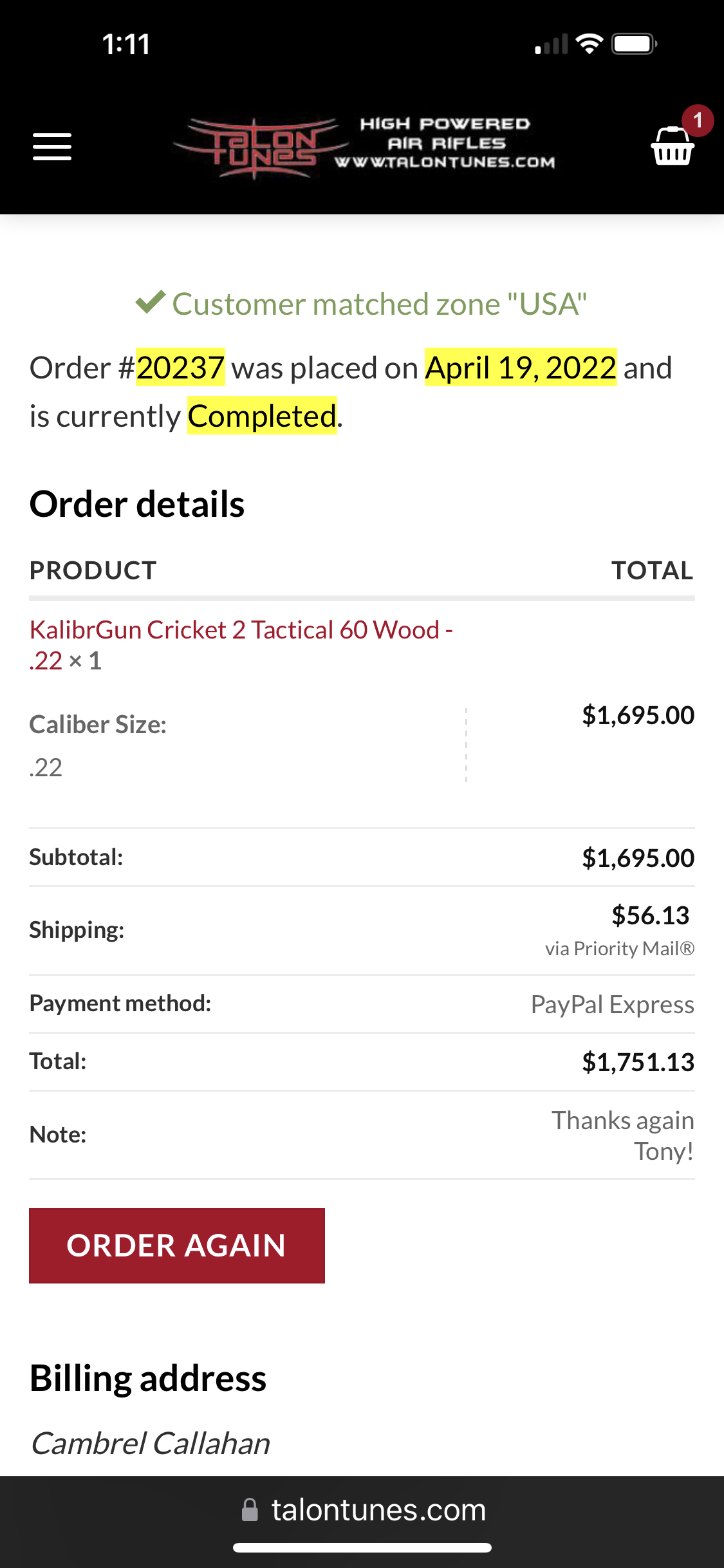724x1568 pixels.
Task: Tap the highlighted order number 20237
Action: [180, 368]
